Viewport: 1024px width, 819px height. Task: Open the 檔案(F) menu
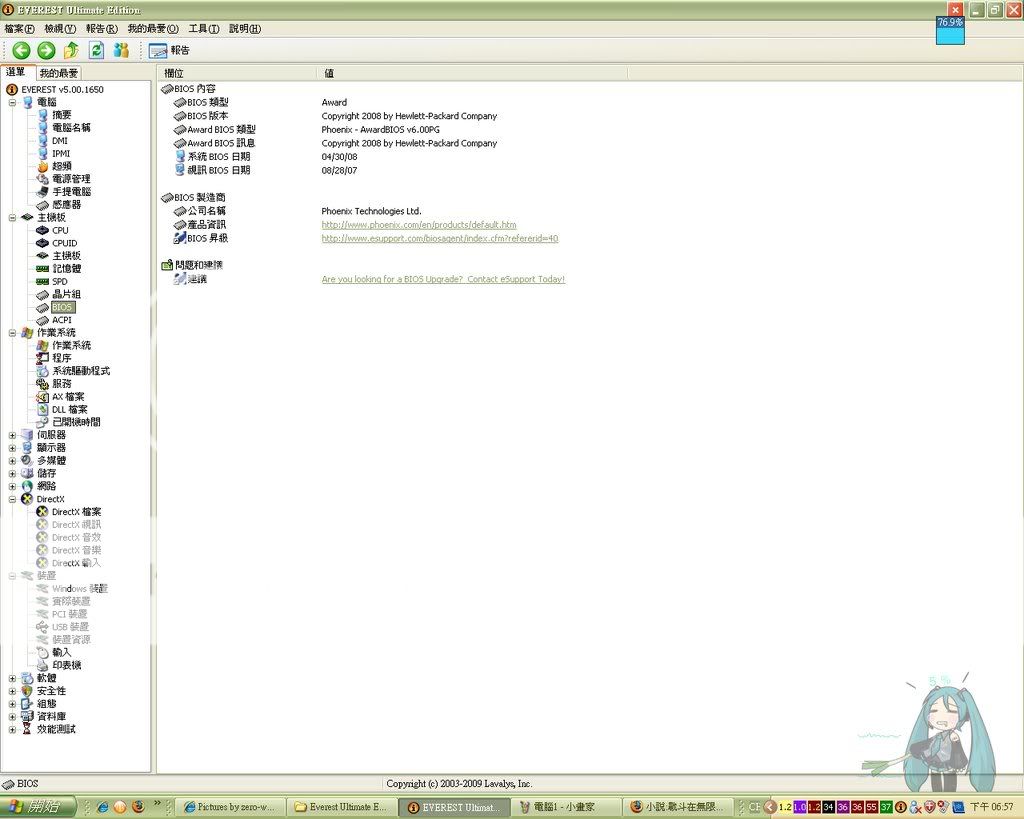click(x=19, y=29)
